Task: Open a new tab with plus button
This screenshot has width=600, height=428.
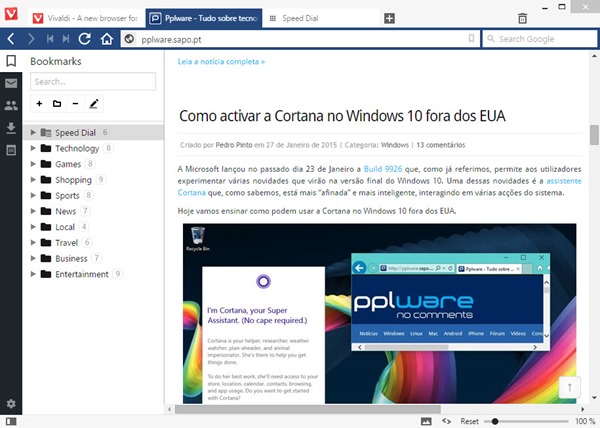Action: (390, 18)
